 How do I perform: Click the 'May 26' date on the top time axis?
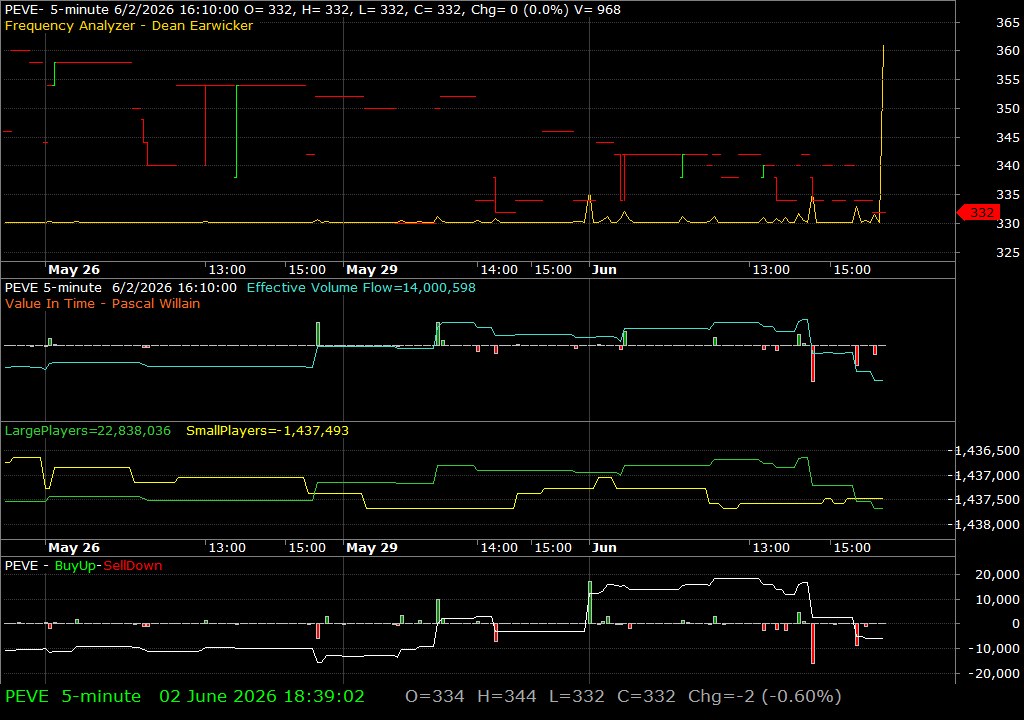click(74, 269)
